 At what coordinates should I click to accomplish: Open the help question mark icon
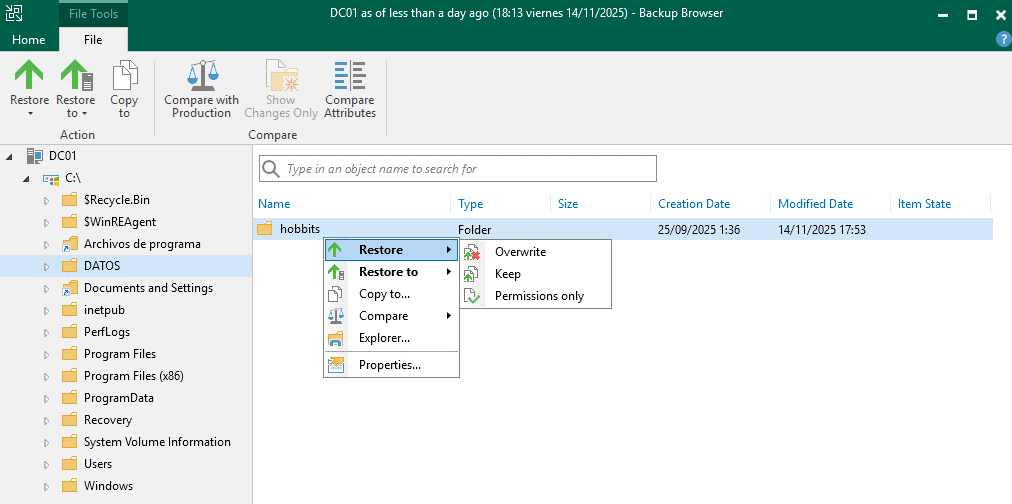[1003, 39]
